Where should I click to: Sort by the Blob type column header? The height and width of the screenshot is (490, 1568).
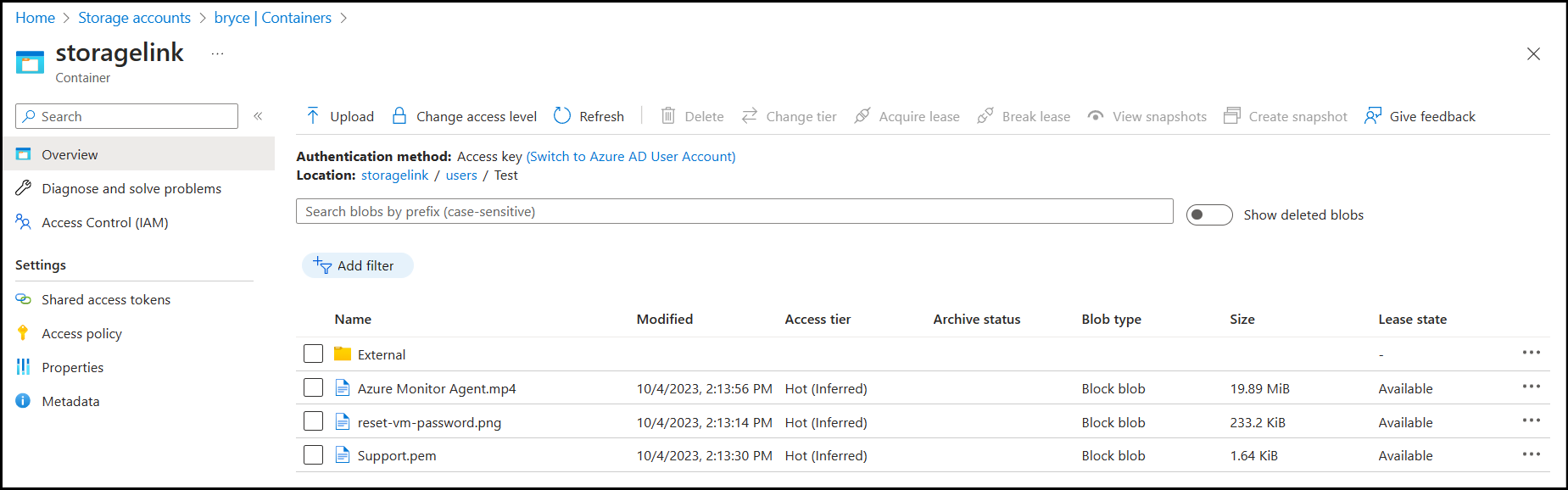click(1111, 319)
